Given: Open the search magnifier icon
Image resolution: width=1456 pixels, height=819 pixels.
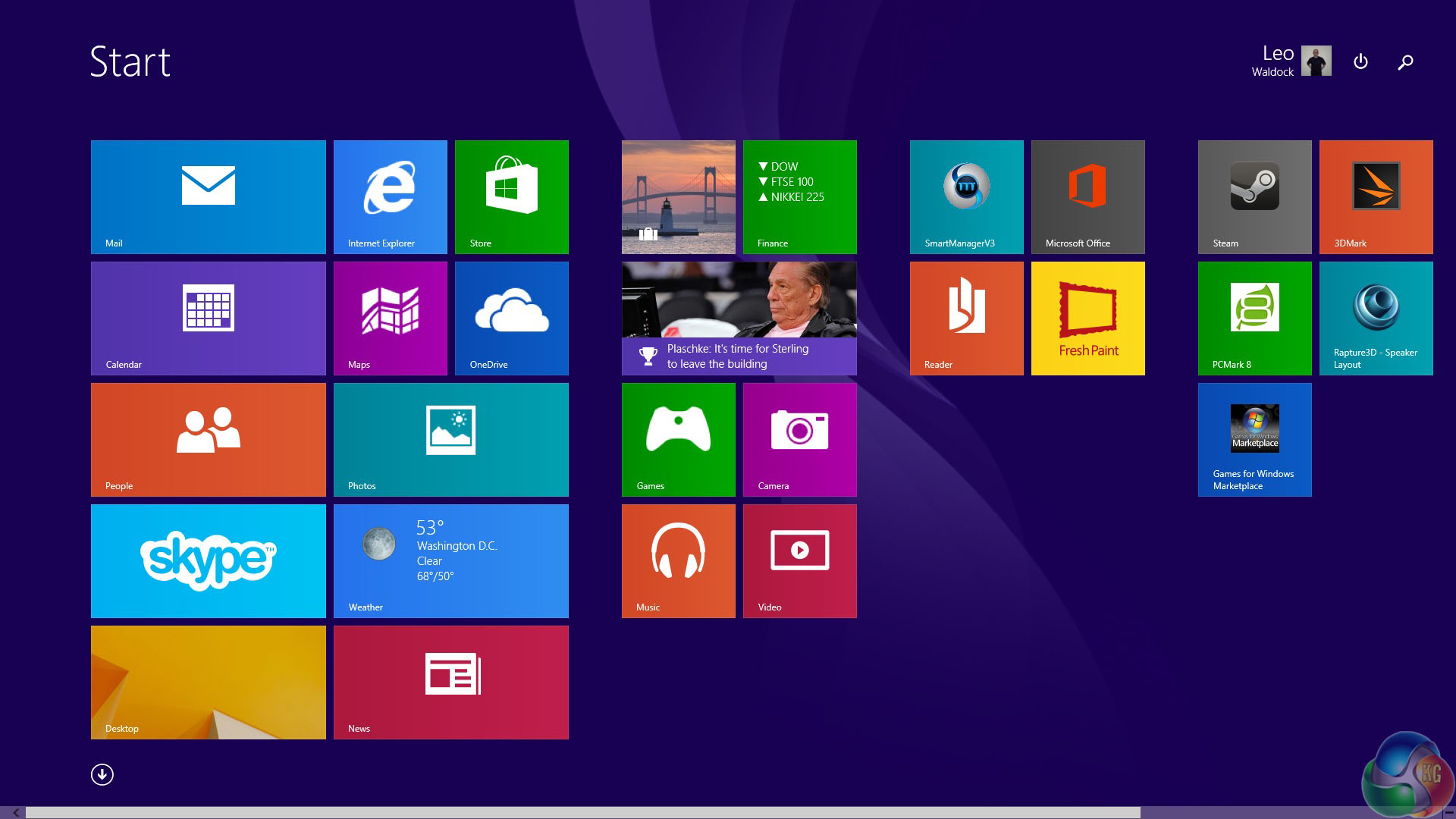Looking at the screenshot, I should tap(1405, 62).
